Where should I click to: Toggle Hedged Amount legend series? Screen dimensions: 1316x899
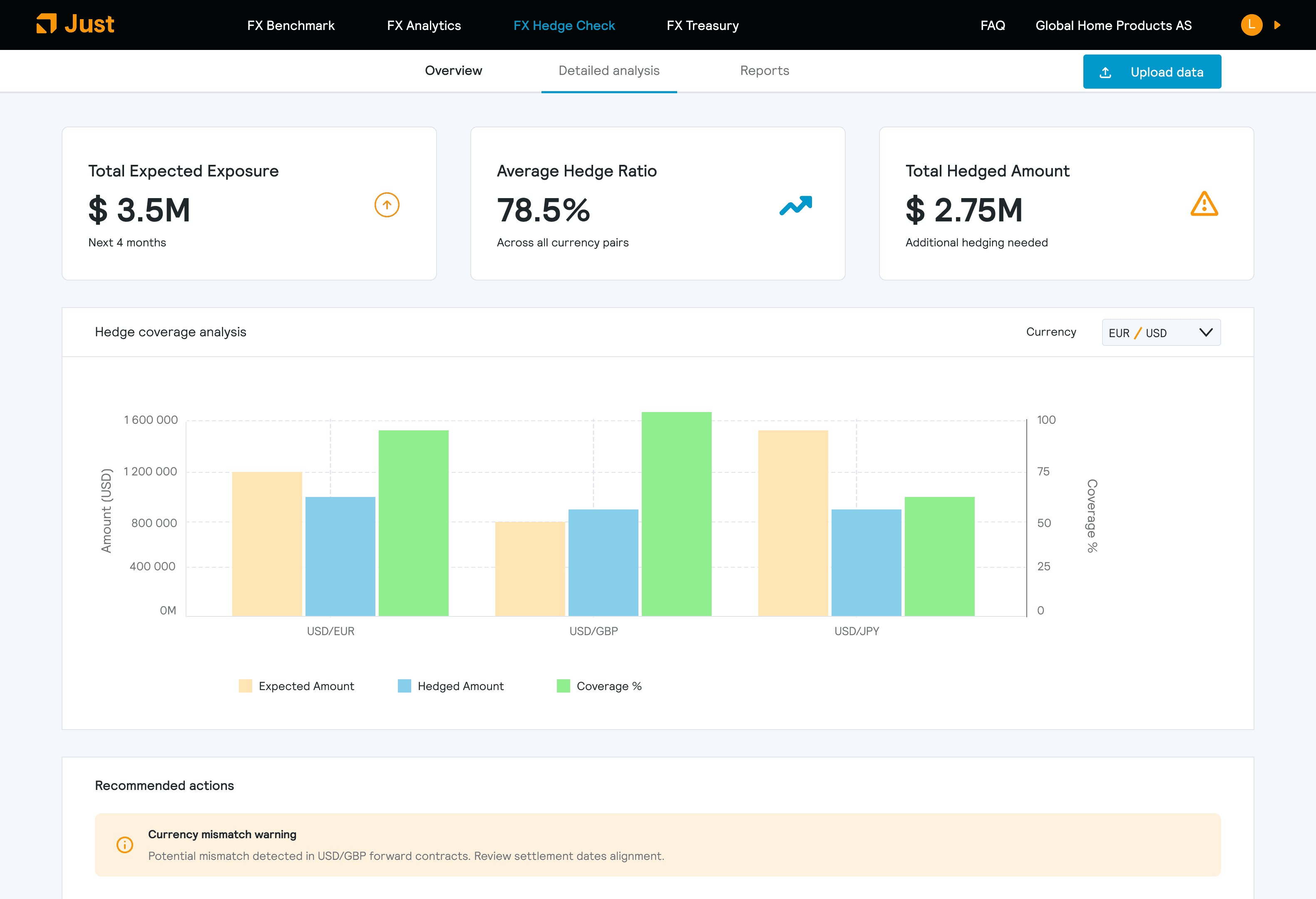click(x=451, y=686)
